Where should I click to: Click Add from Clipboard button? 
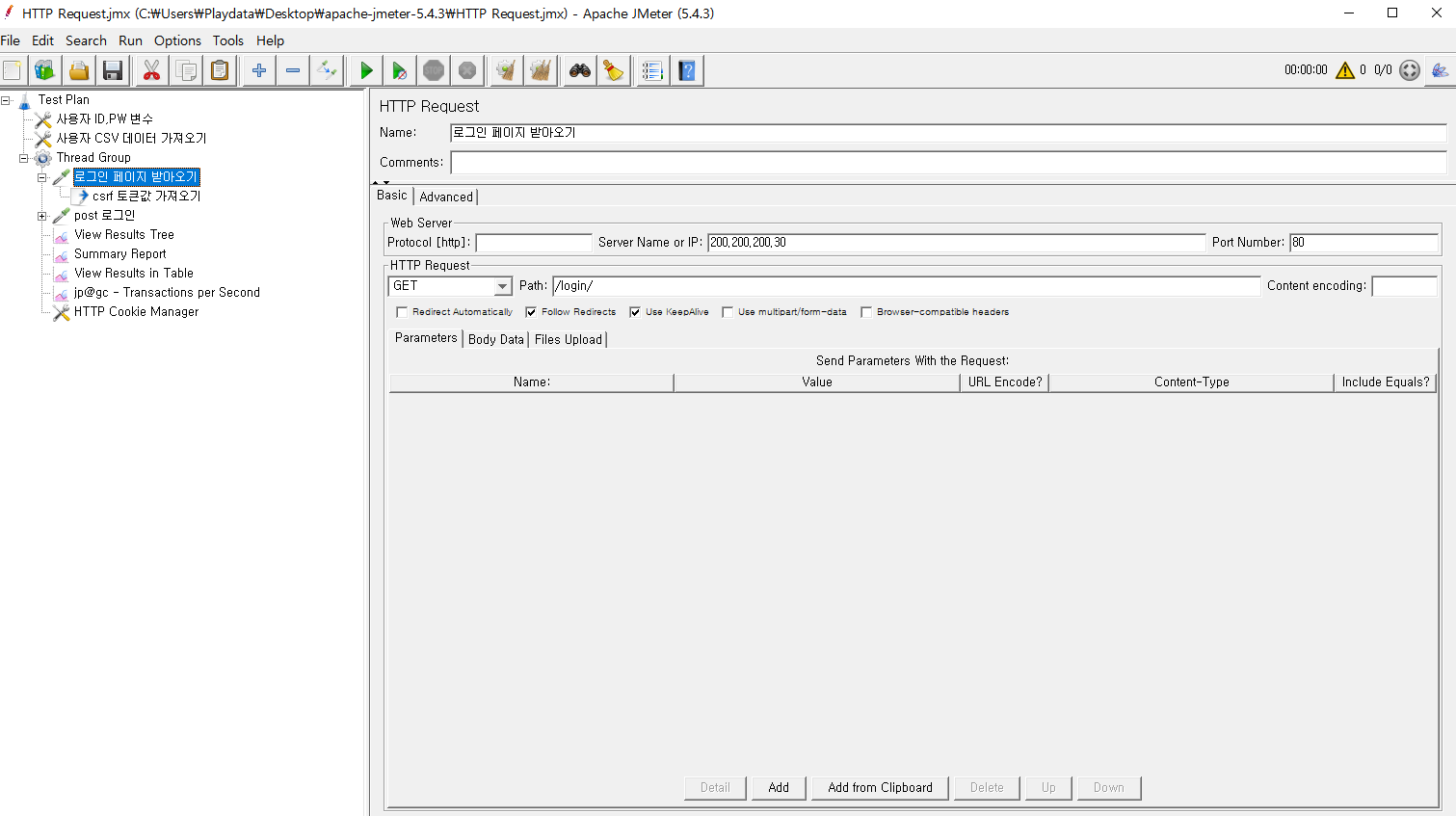881,788
